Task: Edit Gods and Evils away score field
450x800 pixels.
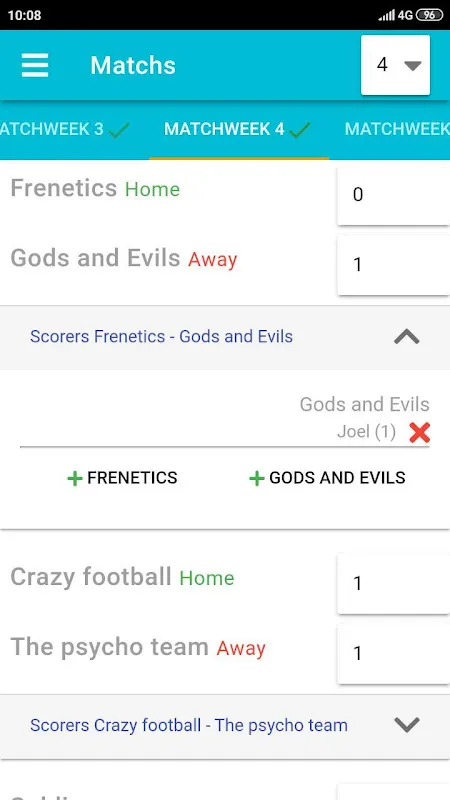Action: [393, 265]
